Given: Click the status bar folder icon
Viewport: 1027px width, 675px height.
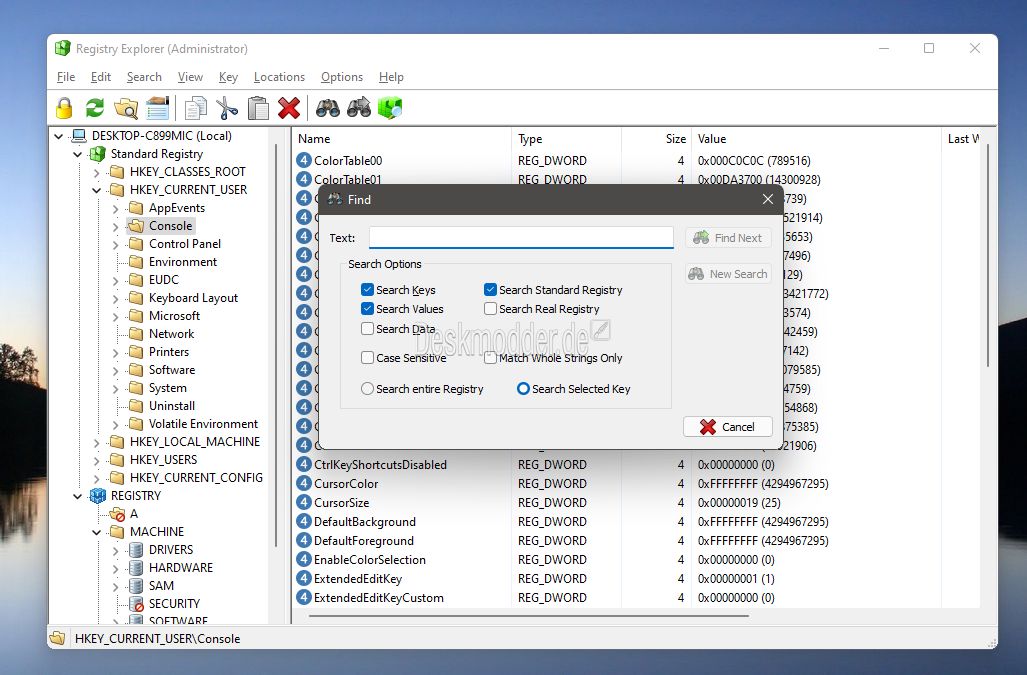Looking at the screenshot, I should point(58,638).
